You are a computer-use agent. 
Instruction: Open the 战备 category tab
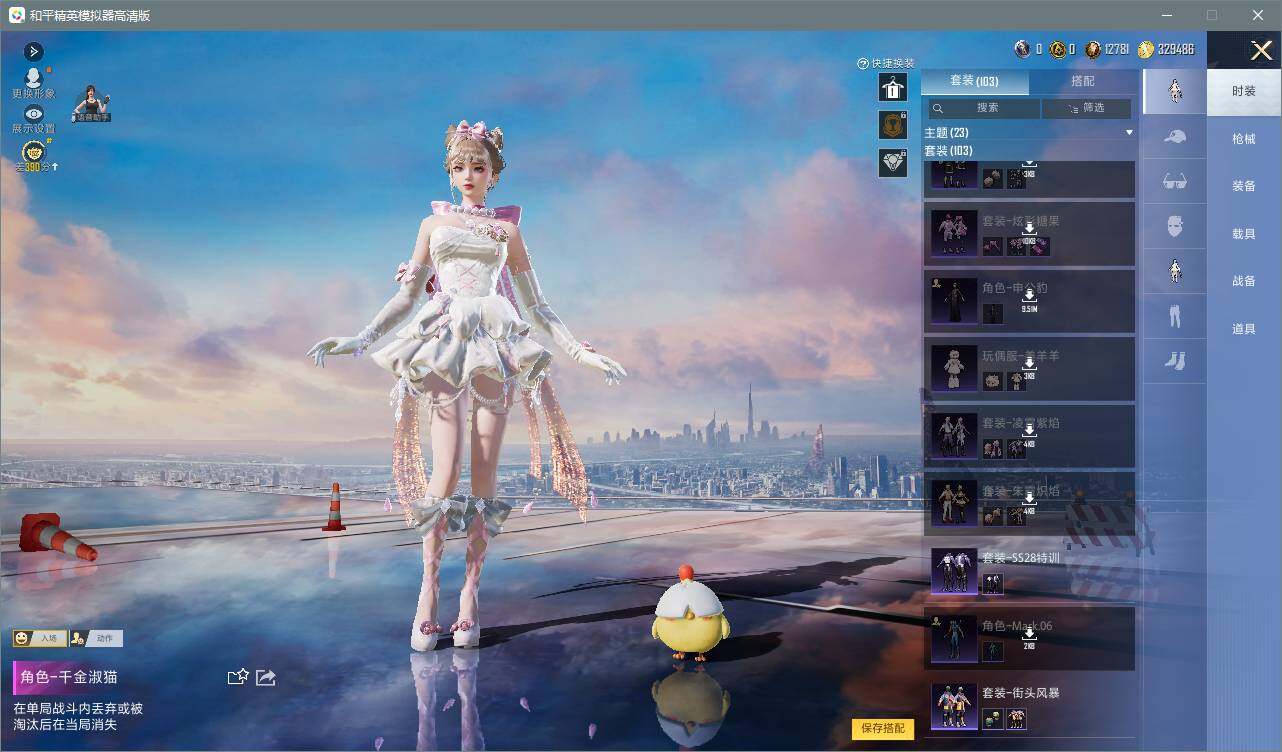pos(1244,281)
